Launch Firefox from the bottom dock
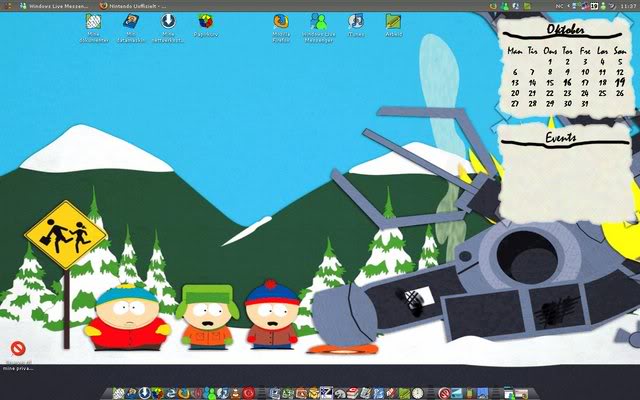Image resolution: width=640 pixels, height=400 pixels. tap(184, 393)
